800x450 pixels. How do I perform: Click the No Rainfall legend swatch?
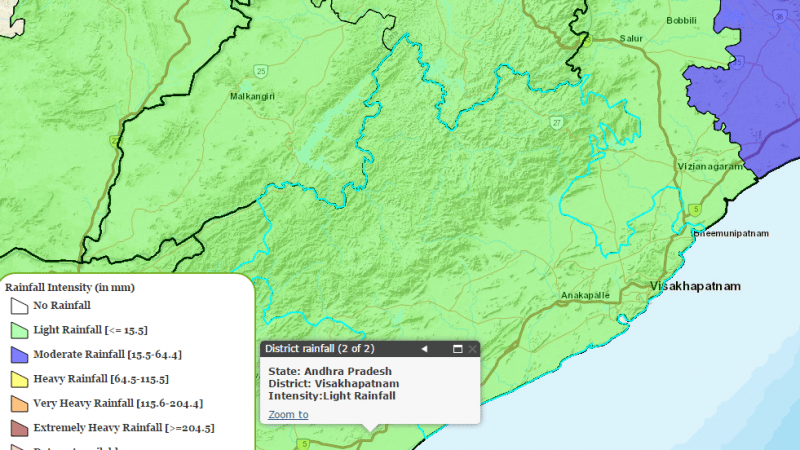point(19,305)
